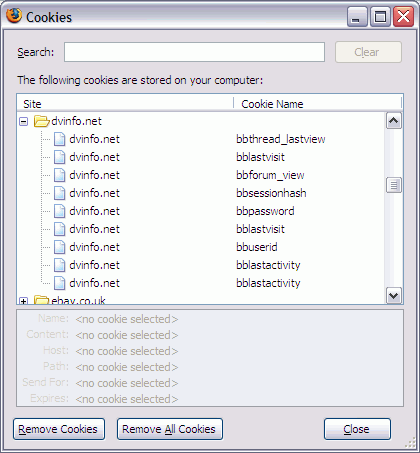
Task: Focus the Search input field
Action: point(194,52)
